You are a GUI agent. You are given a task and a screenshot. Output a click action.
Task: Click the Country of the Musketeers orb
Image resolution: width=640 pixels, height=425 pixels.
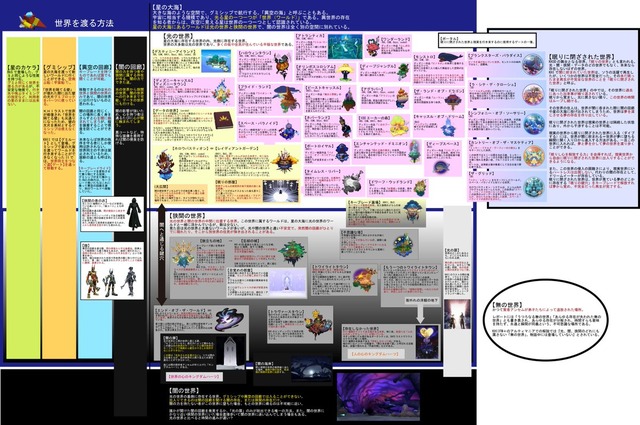pos(534,156)
